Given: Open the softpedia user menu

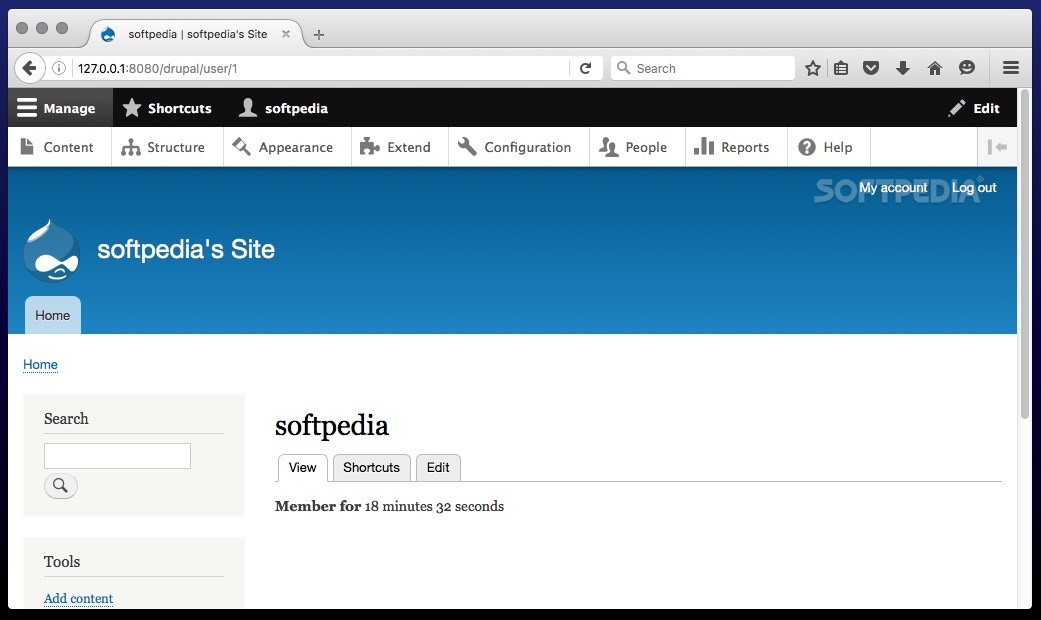Looking at the screenshot, I should 283,108.
